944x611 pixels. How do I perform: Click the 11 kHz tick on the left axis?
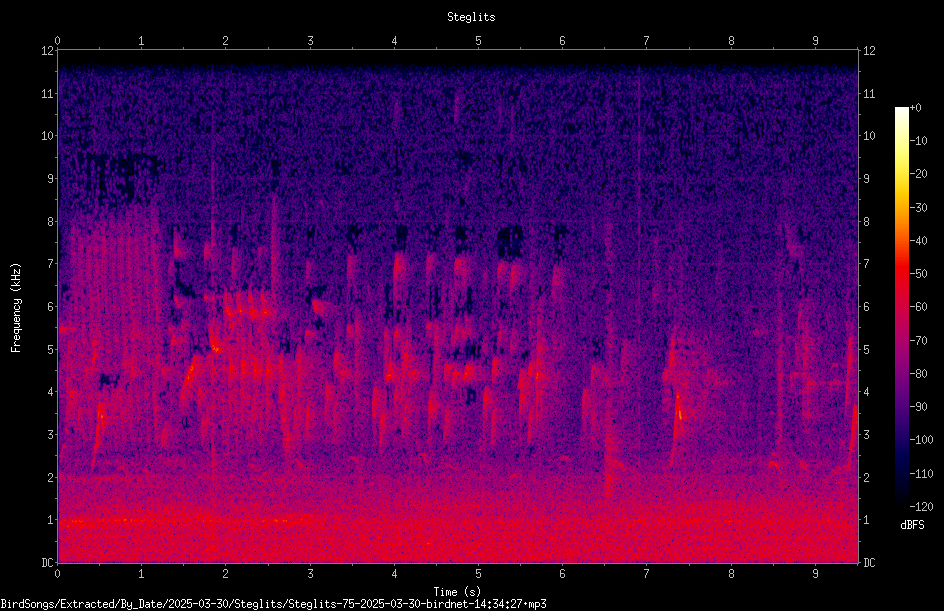(x=48, y=93)
